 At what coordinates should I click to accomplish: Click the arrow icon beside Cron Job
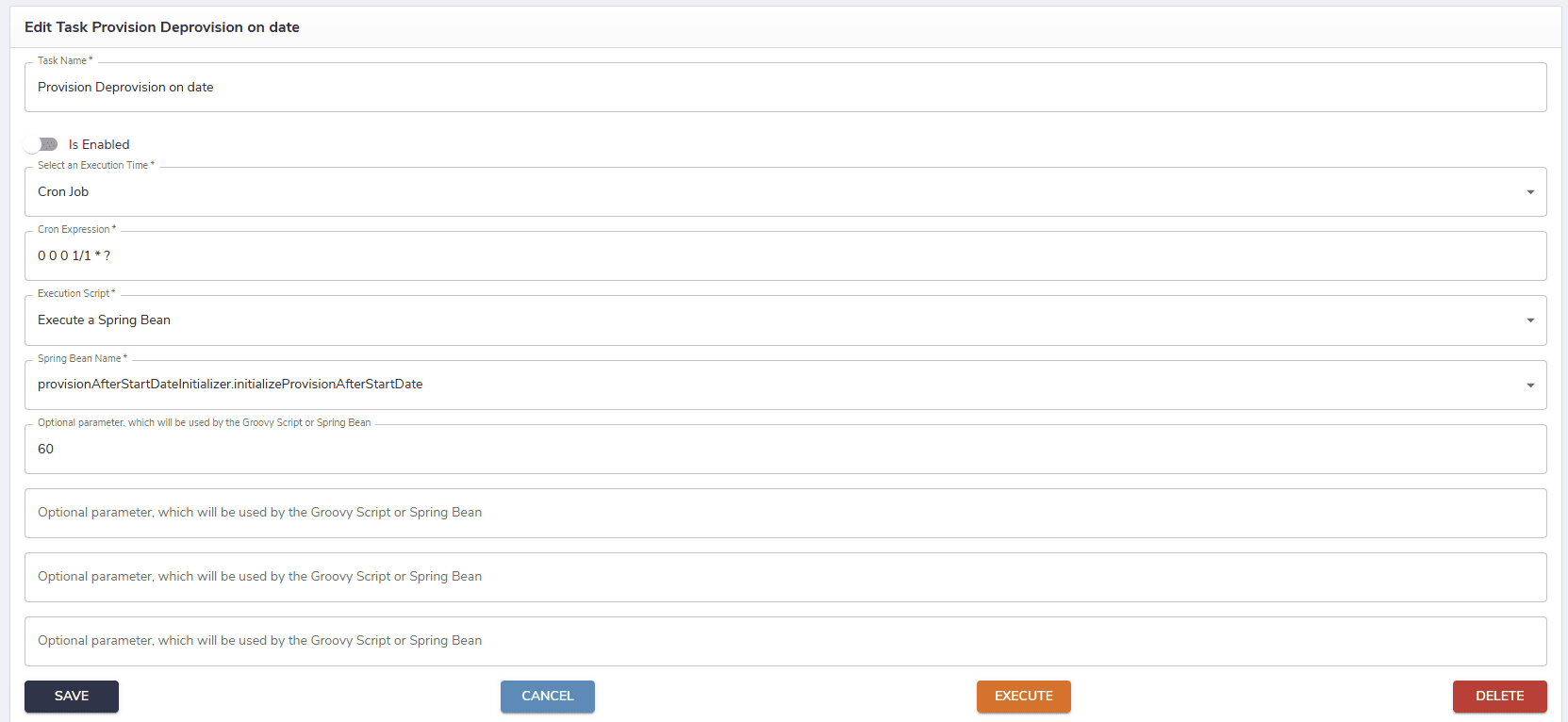coord(1529,192)
